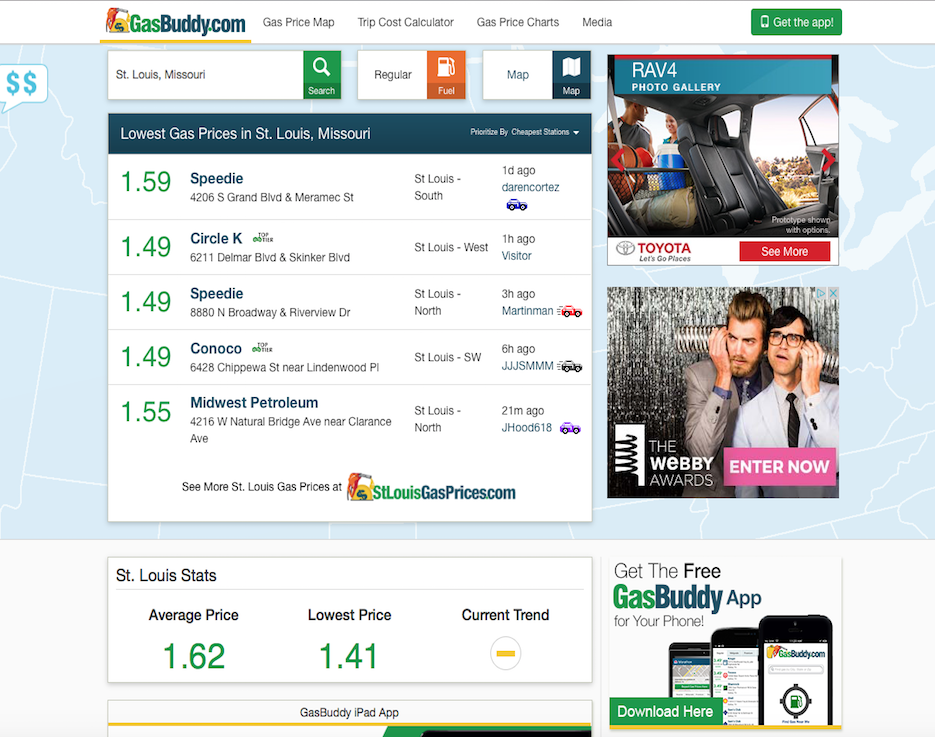935x737 pixels.
Task: Go to Gas Price Charts
Action: [518, 22]
